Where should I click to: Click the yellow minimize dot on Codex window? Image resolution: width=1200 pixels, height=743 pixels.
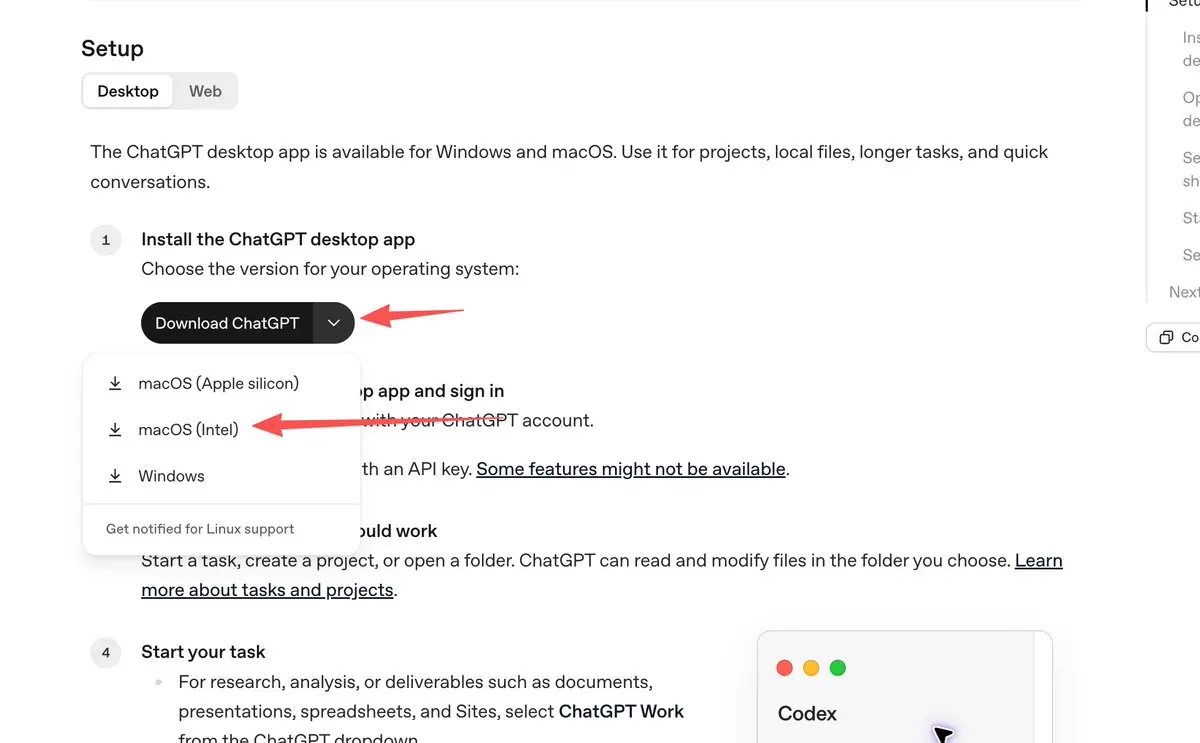click(x=811, y=668)
